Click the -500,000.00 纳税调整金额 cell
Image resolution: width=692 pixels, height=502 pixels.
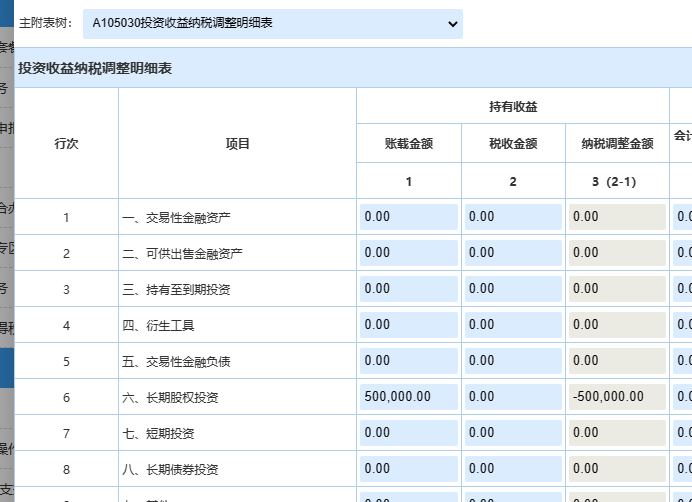pyautogui.click(x=617, y=397)
